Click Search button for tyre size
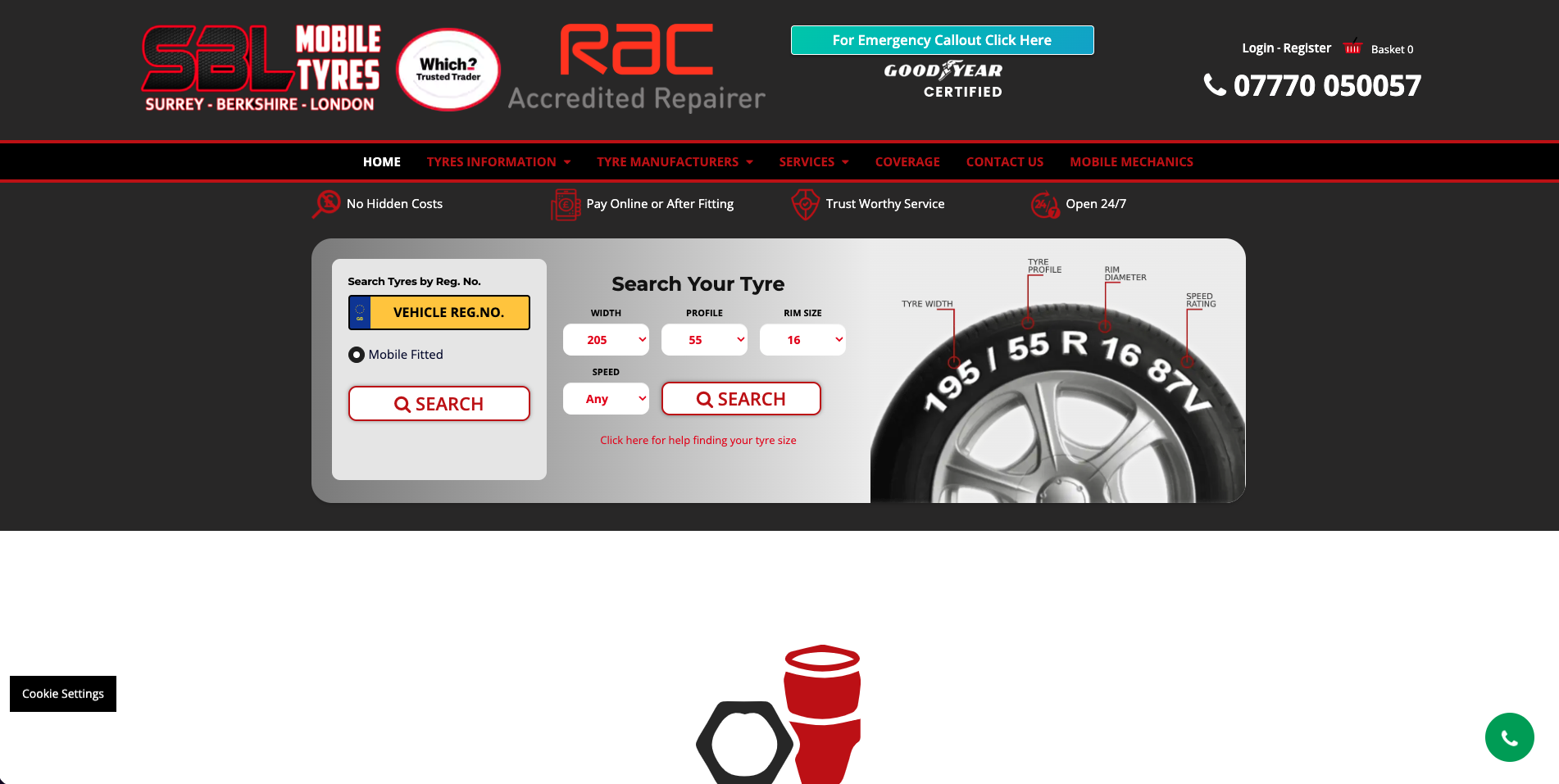1559x784 pixels. point(741,399)
